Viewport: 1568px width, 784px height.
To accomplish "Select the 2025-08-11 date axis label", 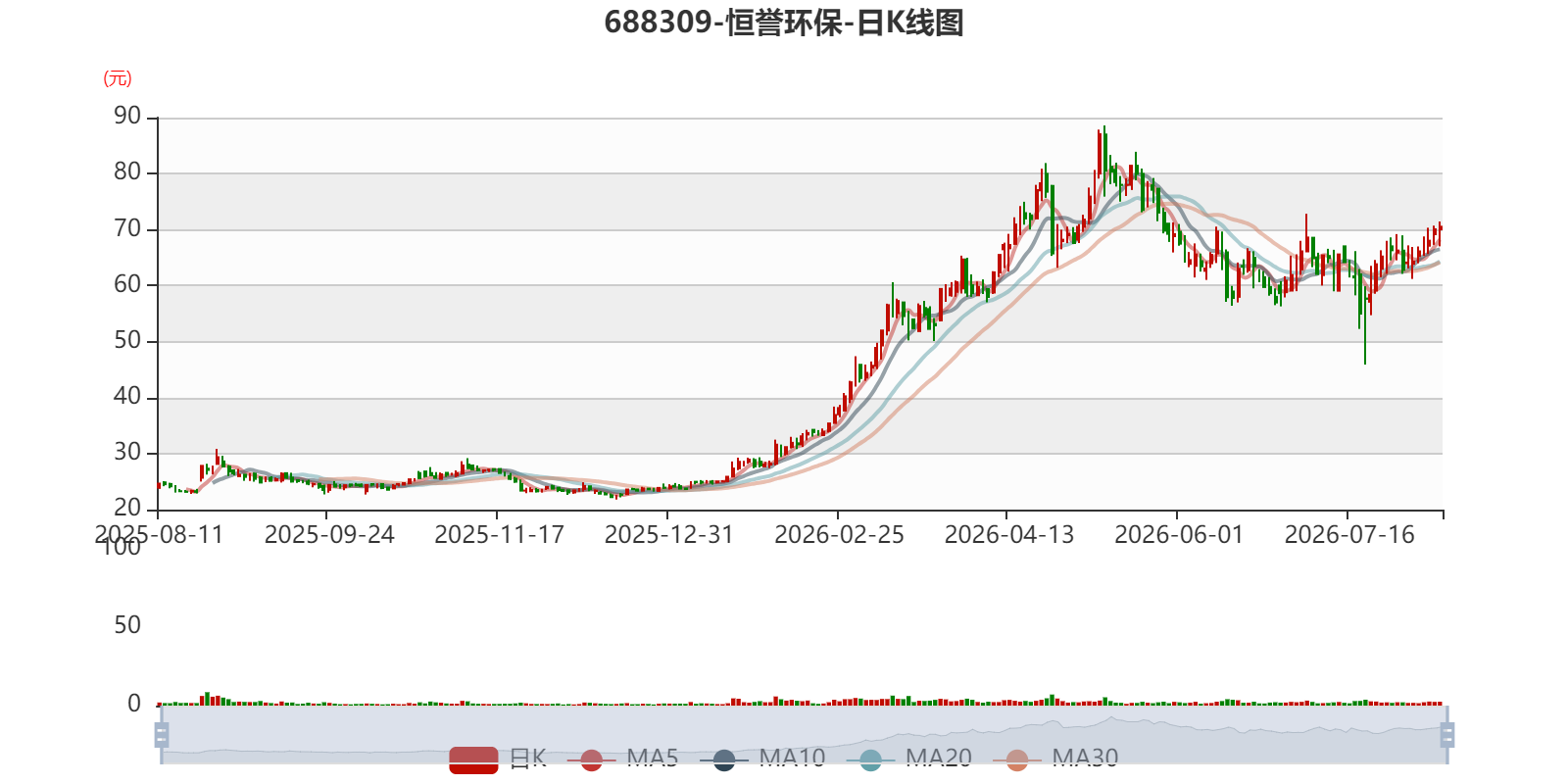I will [159, 535].
